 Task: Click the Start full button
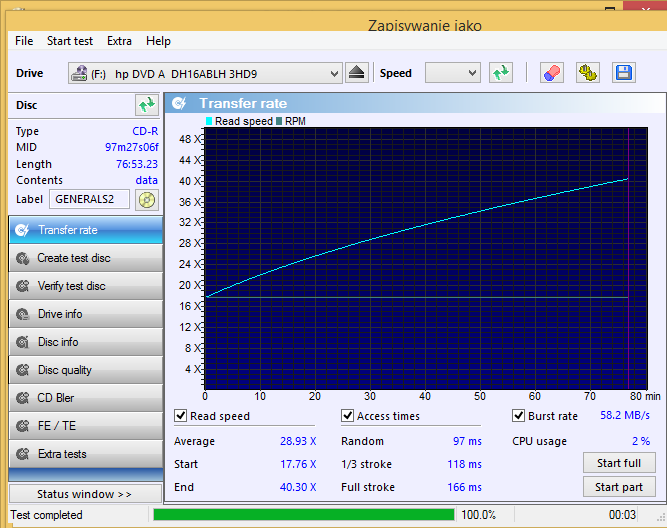(x=619, y=463)
